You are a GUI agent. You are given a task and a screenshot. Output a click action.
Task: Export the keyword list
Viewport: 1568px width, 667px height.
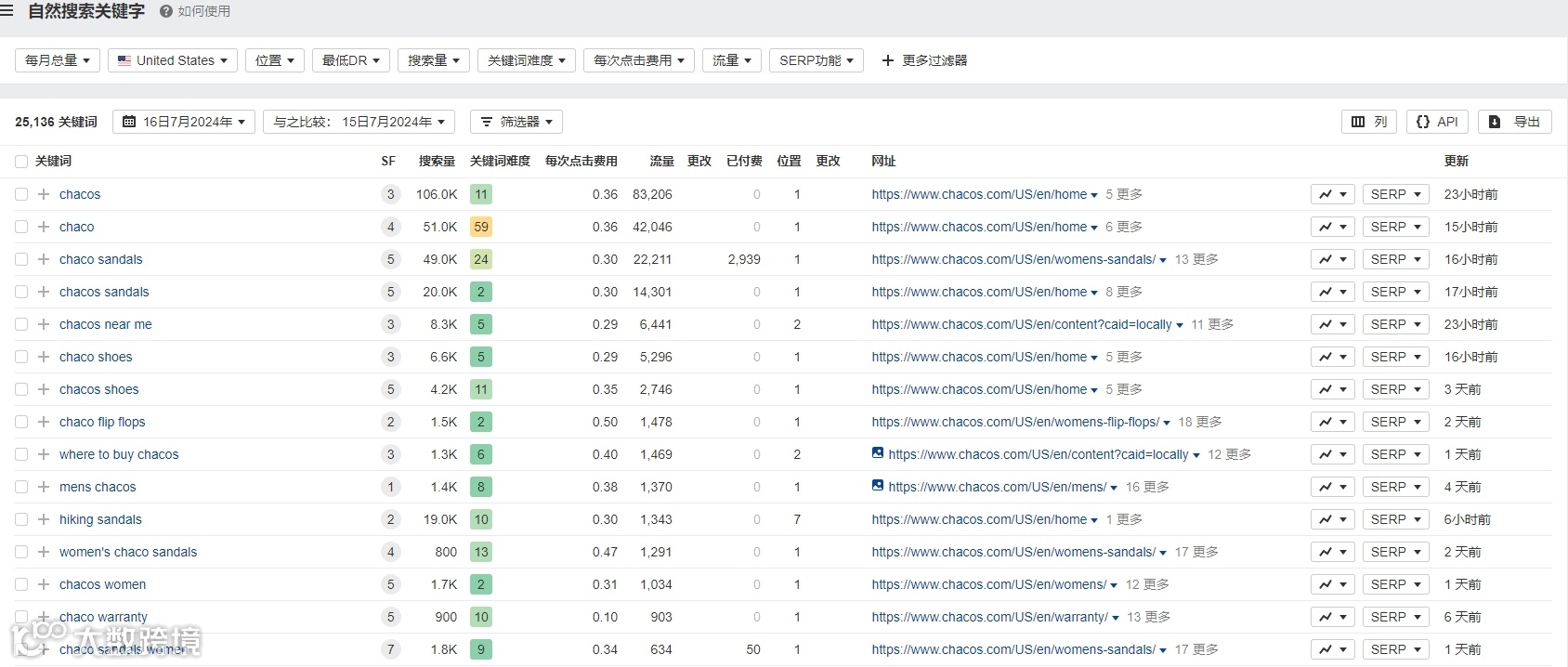pos(1515,122)
